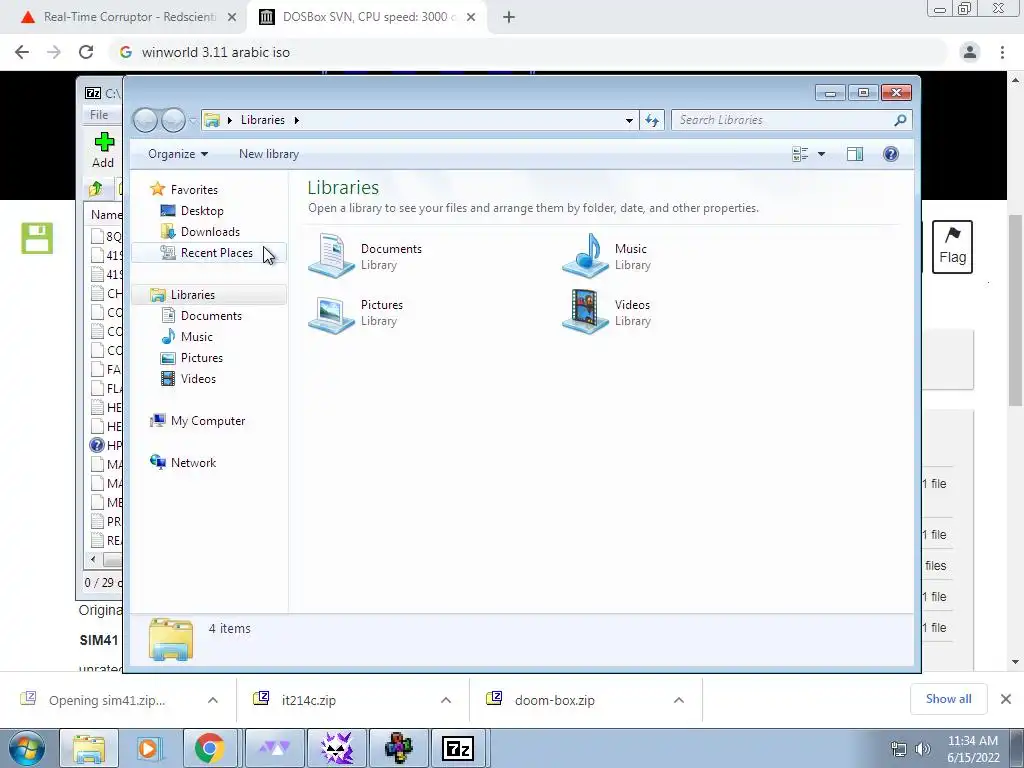Switch to Real-Time Corruptor browser tab

[128, 17]
